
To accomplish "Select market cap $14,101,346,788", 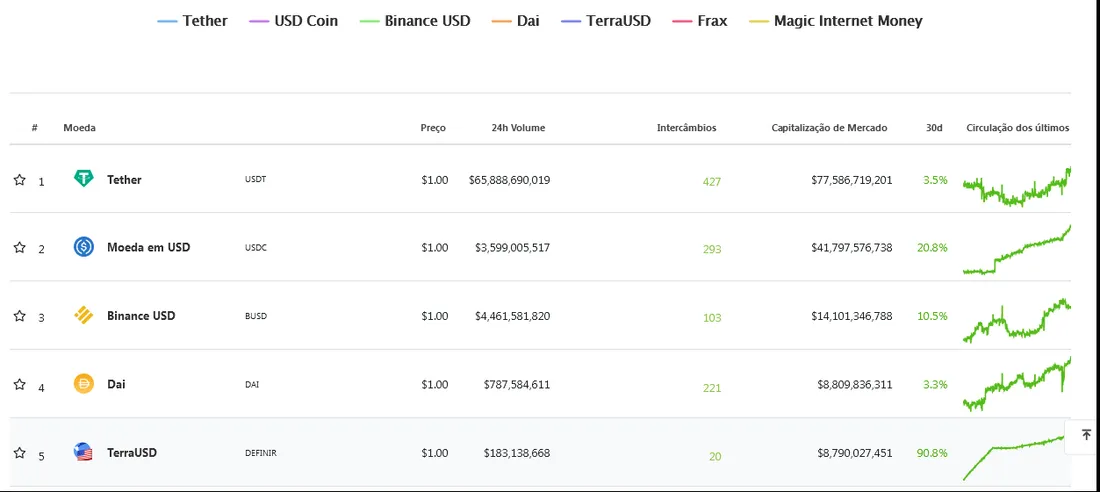I will 852,316.
